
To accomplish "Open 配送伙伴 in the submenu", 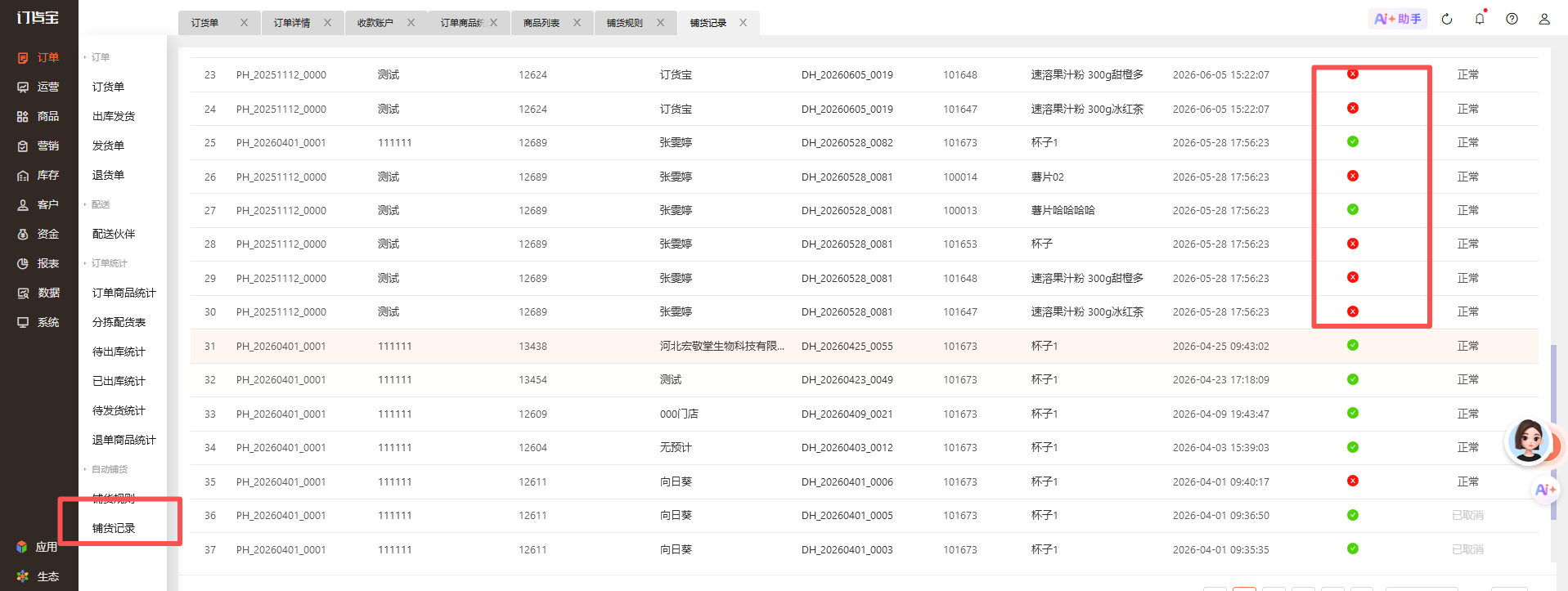I will [x=114, y=234].
